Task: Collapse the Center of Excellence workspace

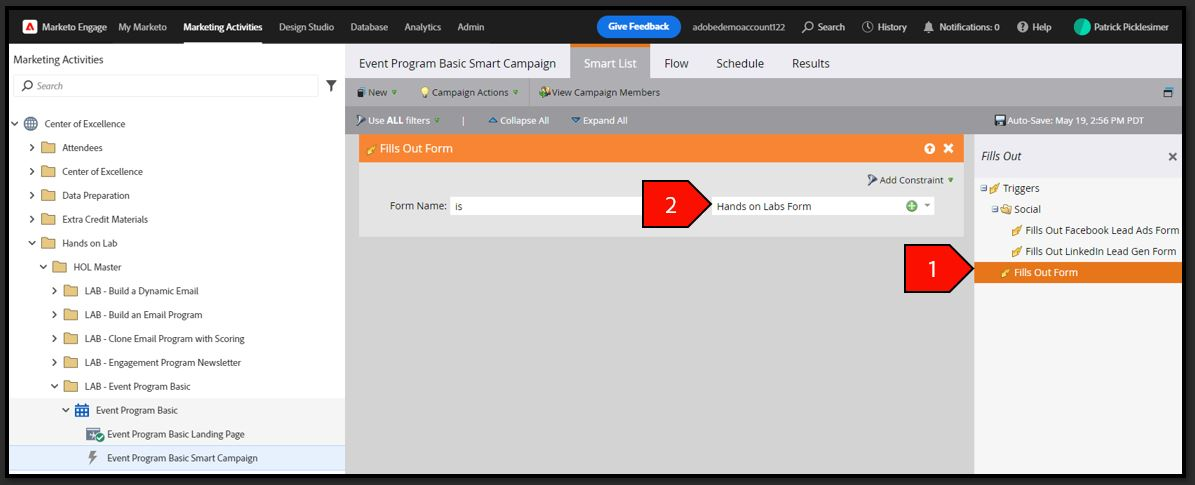Action: click(14, 124)
